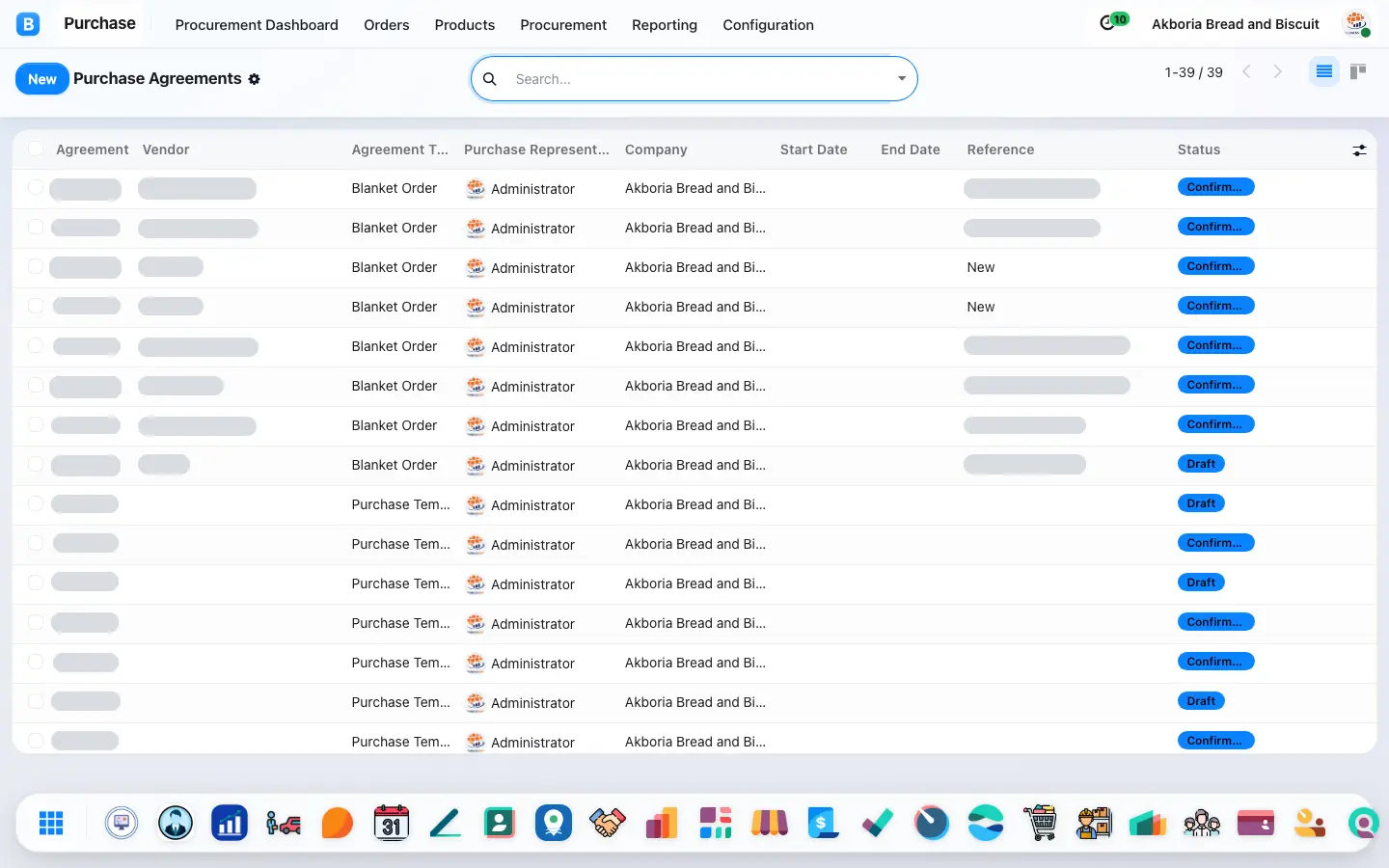
Task: Open optional columns adjust icon in table header
Action: tap(1359, 149)
